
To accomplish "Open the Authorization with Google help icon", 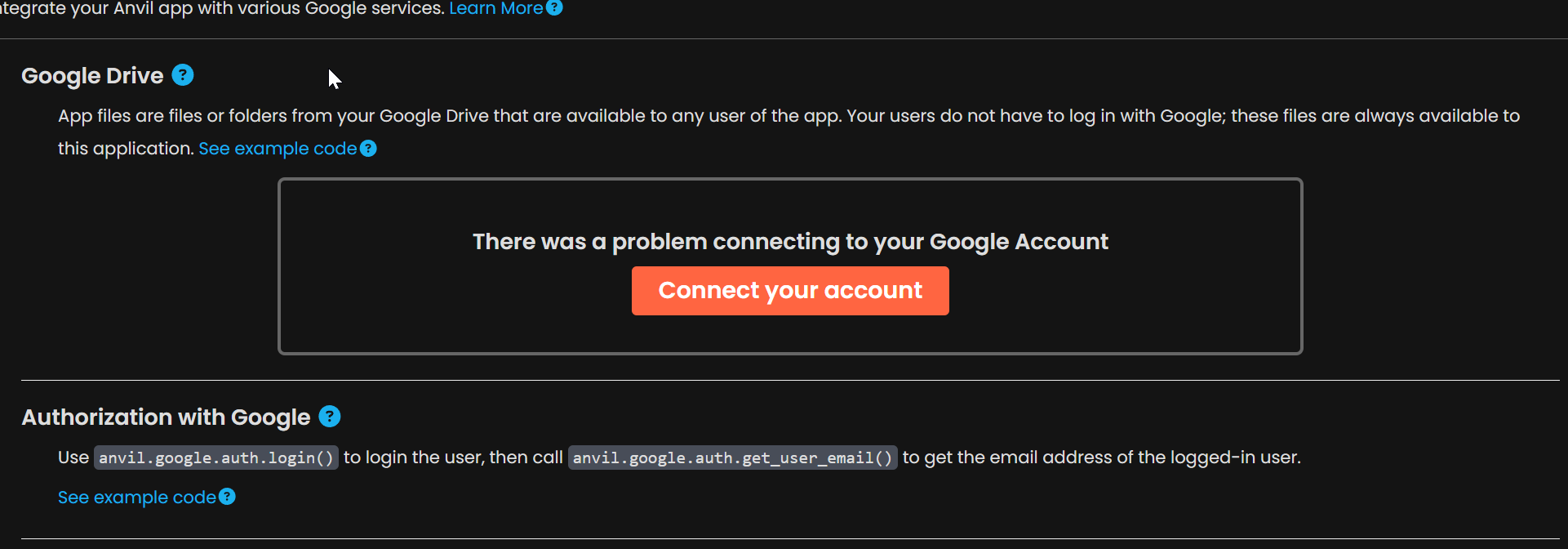I will pos(330,417).
